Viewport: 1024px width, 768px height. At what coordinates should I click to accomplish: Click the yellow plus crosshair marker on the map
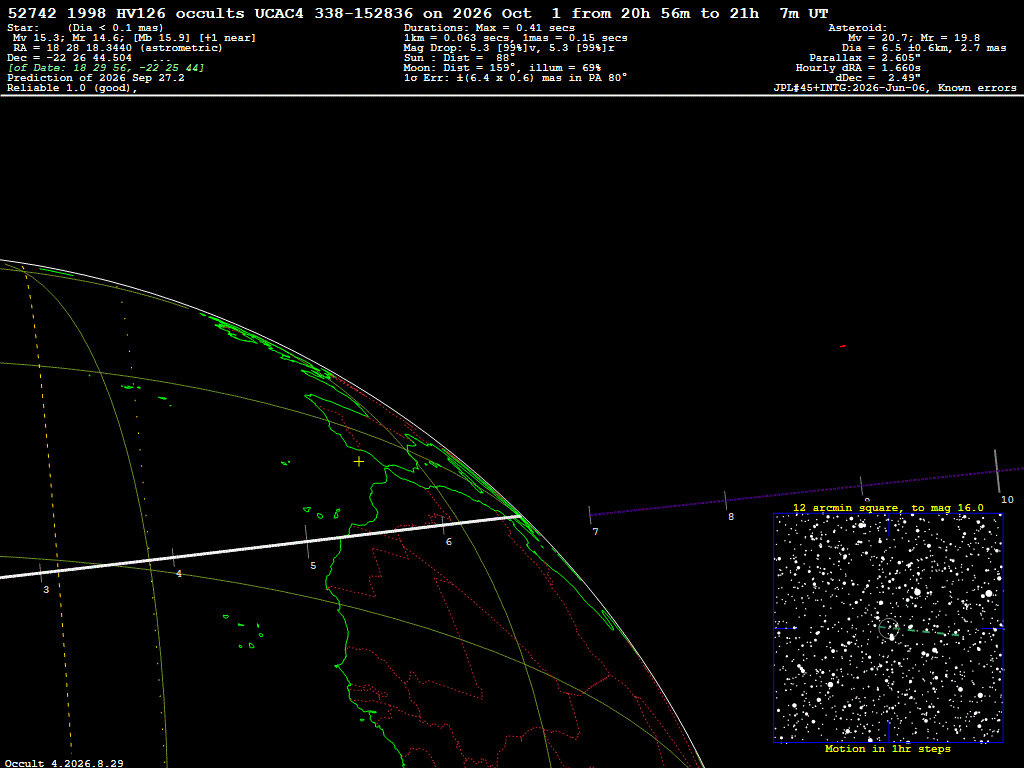[359, 462]
